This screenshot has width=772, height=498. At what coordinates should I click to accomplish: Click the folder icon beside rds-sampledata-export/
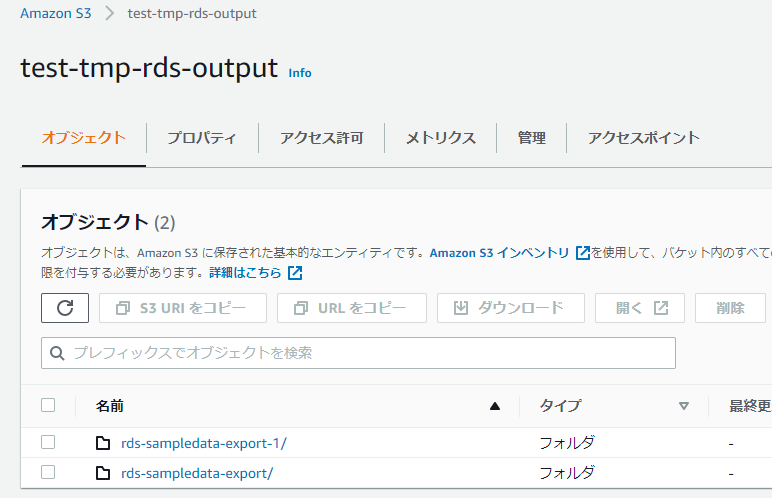click(x=103, y=473)
